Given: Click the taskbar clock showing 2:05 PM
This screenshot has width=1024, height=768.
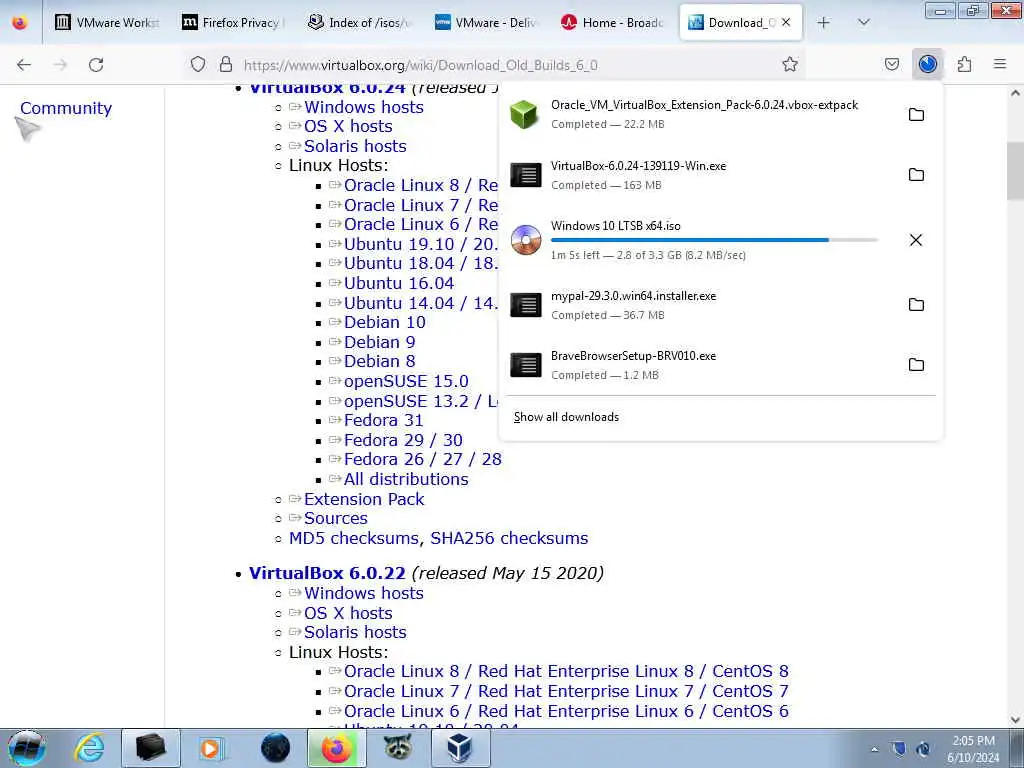Looking at the screenshot, I should pyautogui.click(x=973, y=749).
